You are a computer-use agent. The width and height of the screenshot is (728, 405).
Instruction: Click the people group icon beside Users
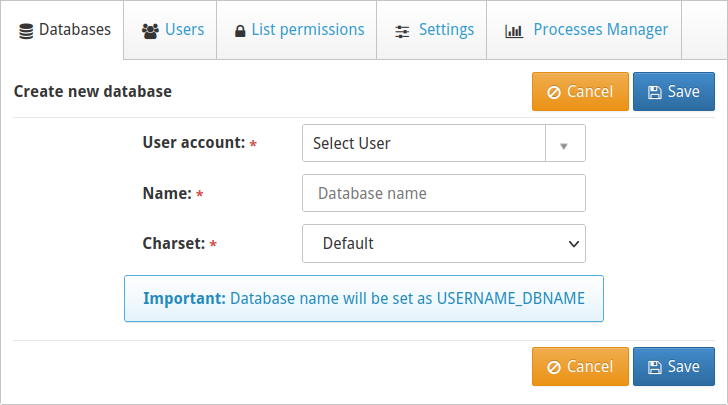(x=150, y=30)
